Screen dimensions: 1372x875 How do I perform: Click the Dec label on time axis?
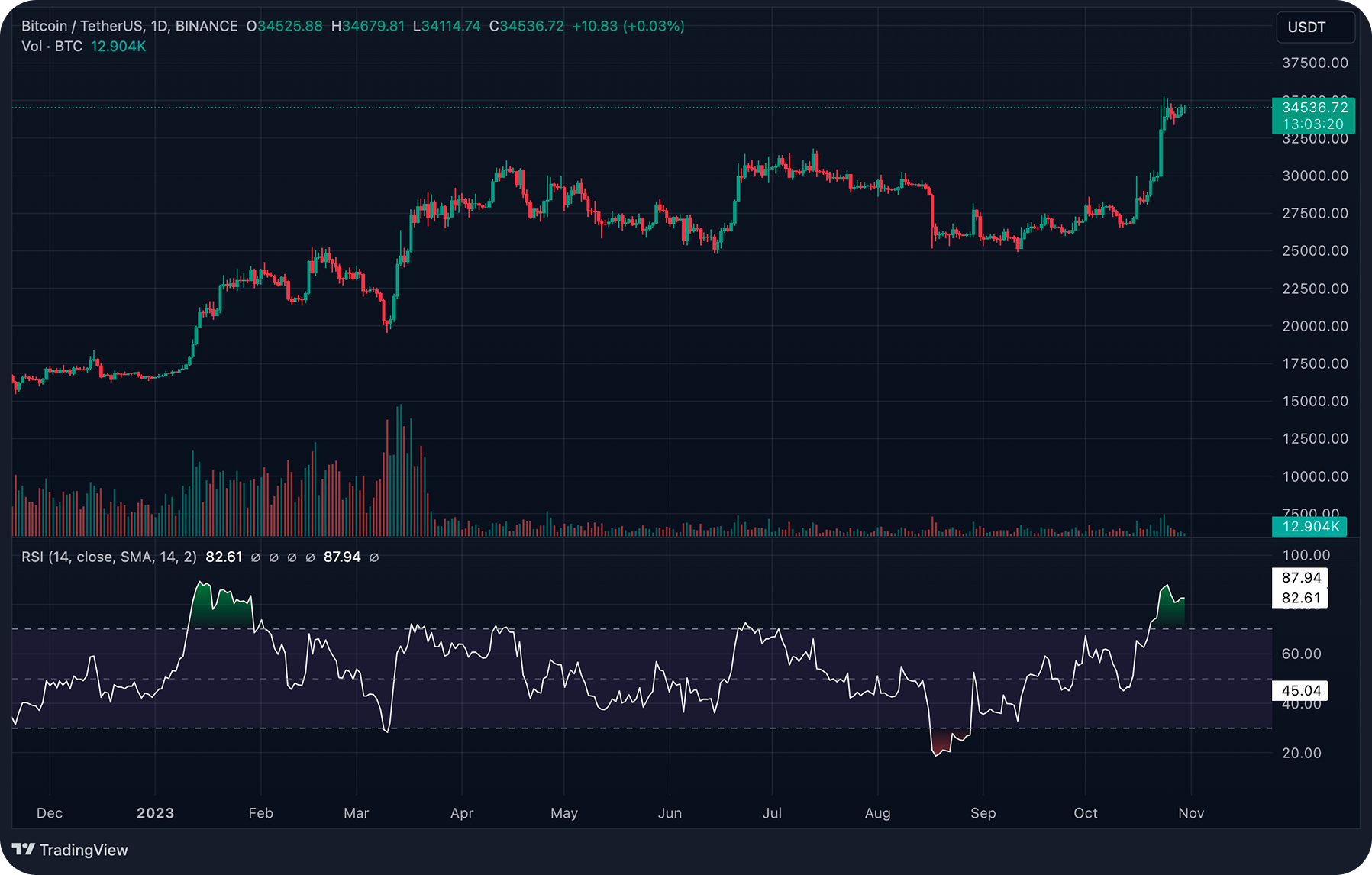coord(50,813)
